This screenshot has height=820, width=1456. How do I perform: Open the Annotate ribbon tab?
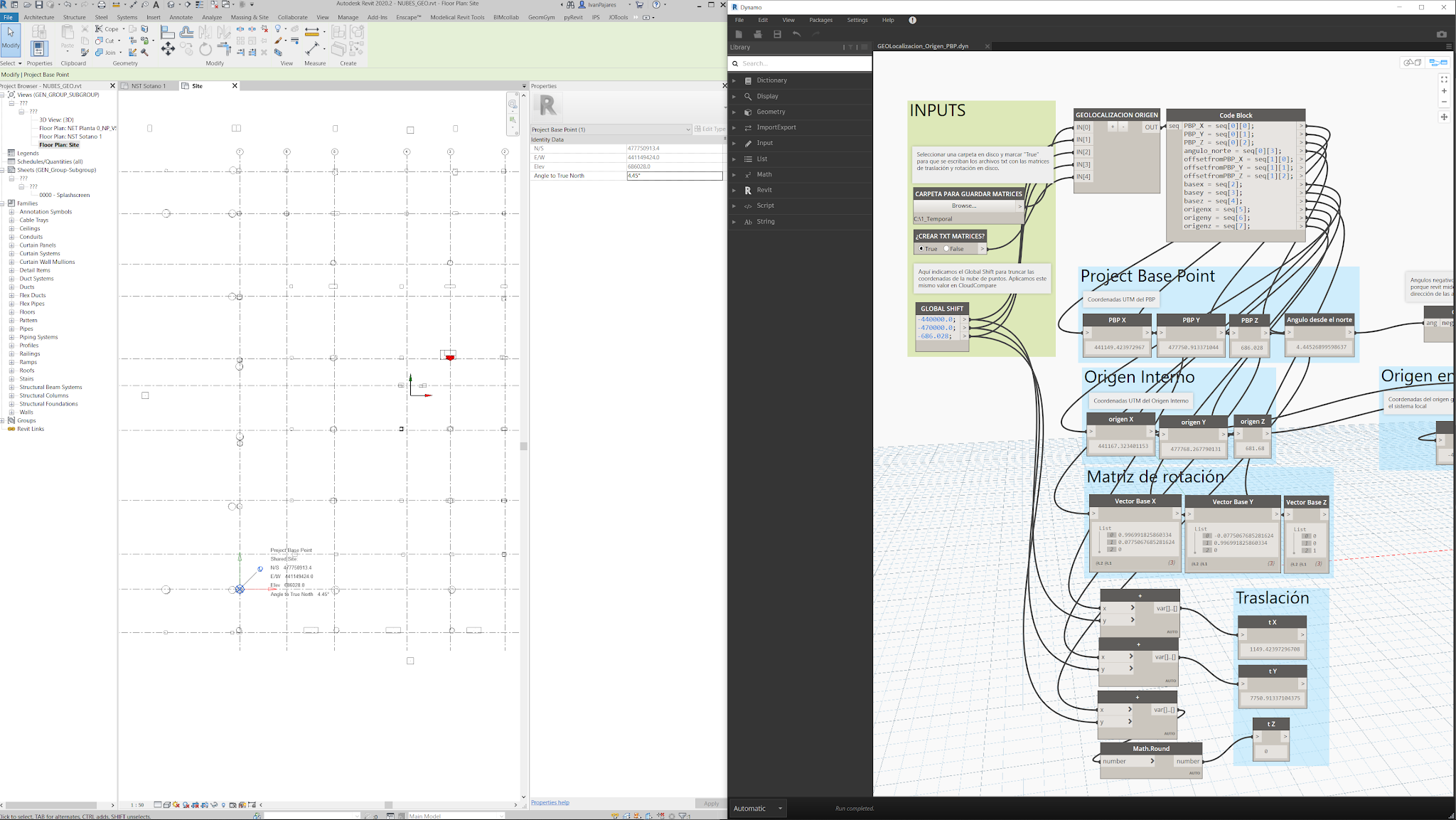pos(181,17)
